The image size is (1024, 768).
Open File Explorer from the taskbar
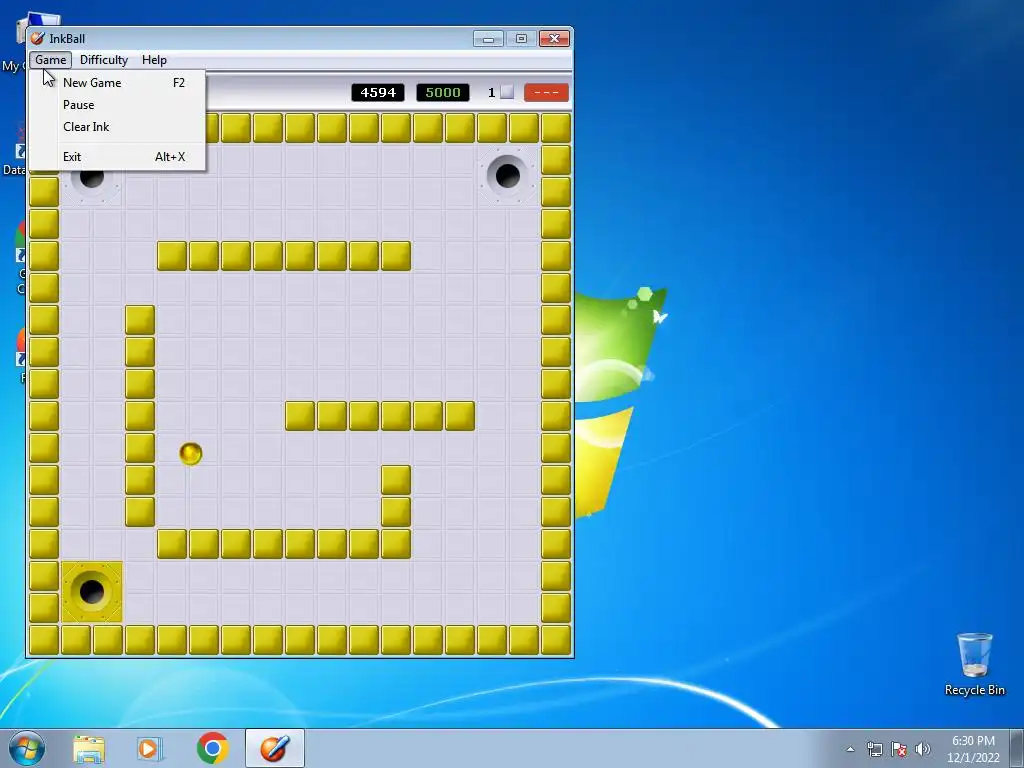pos(89,748)
